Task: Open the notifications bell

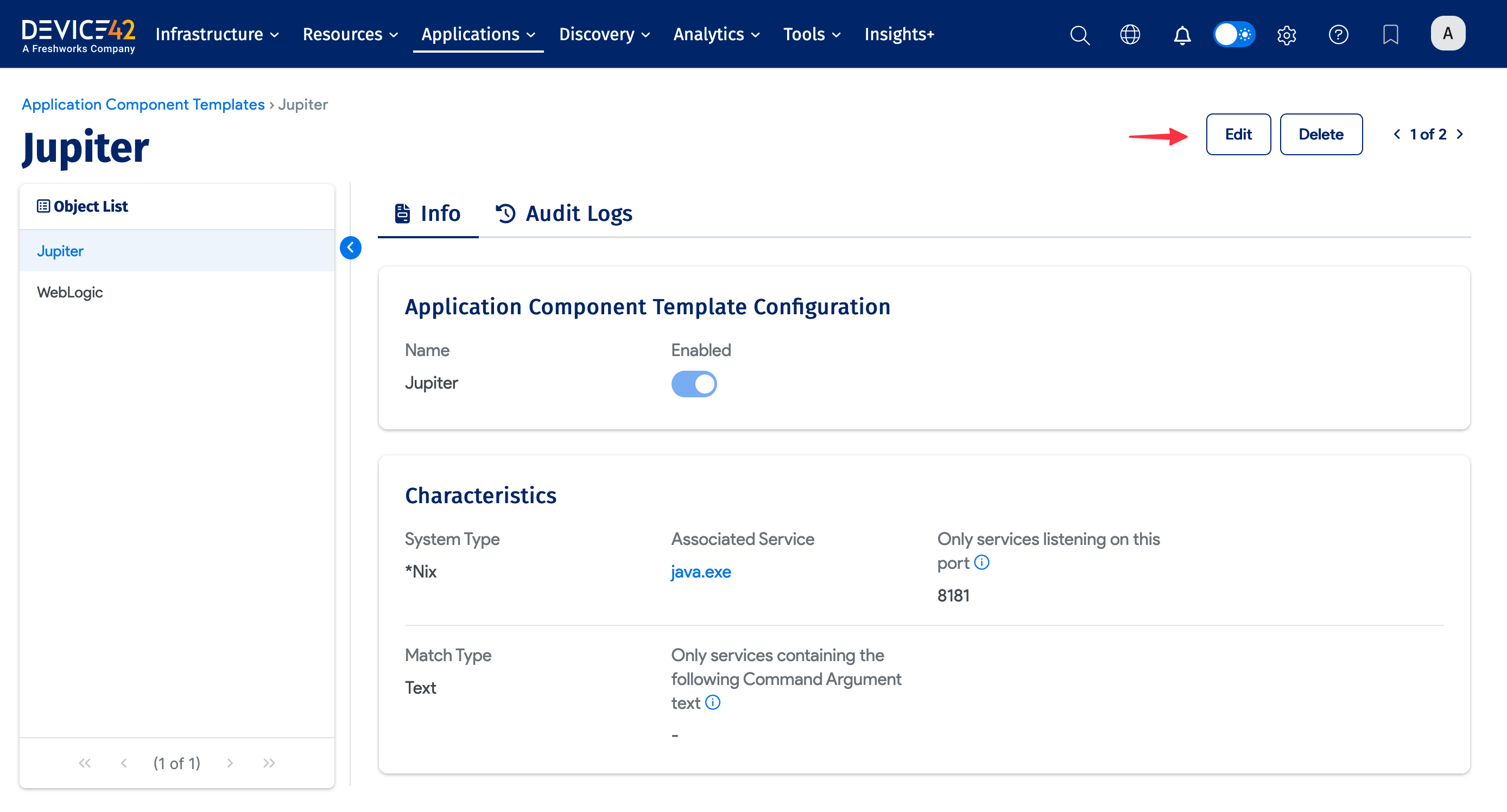Action: (1182, 35)
